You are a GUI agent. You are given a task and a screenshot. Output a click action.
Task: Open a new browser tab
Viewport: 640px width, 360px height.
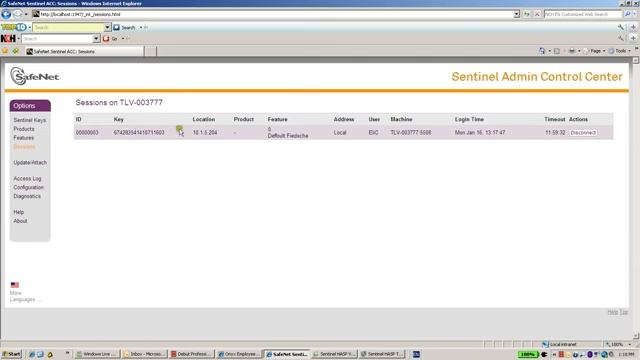click(x=151, y=51)
